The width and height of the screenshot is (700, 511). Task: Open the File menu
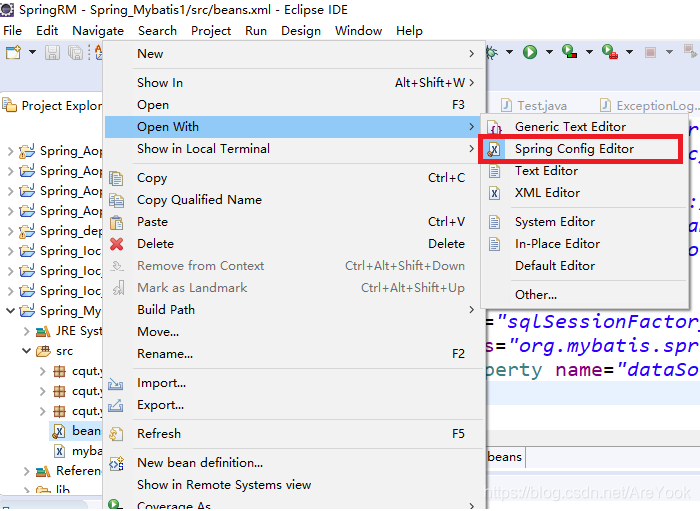pyautogui.click(x=12, y=31)
